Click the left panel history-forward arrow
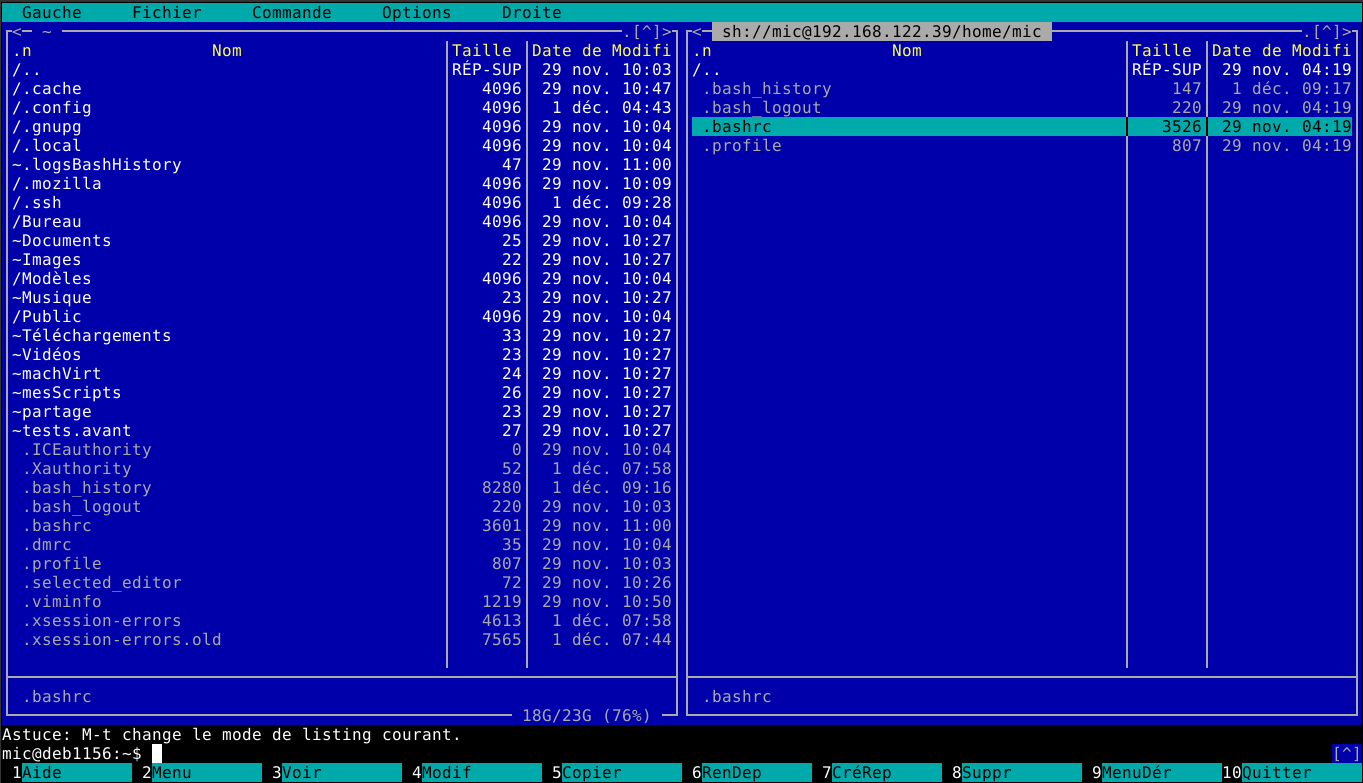This screenshot has width=1363, height=783. pos(667,32)
